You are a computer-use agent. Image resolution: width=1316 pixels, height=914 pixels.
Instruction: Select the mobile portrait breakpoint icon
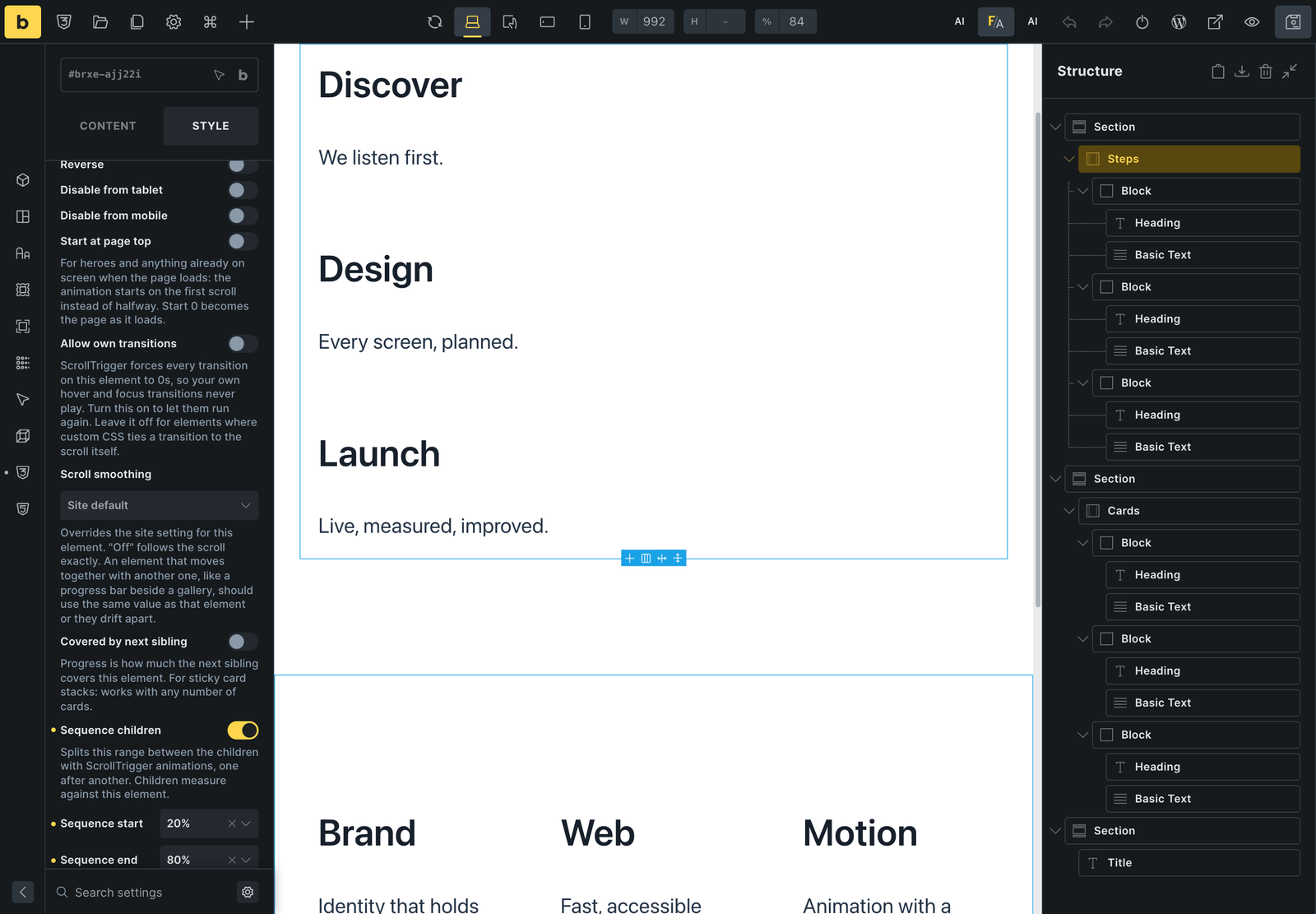[x=585, y=22]
